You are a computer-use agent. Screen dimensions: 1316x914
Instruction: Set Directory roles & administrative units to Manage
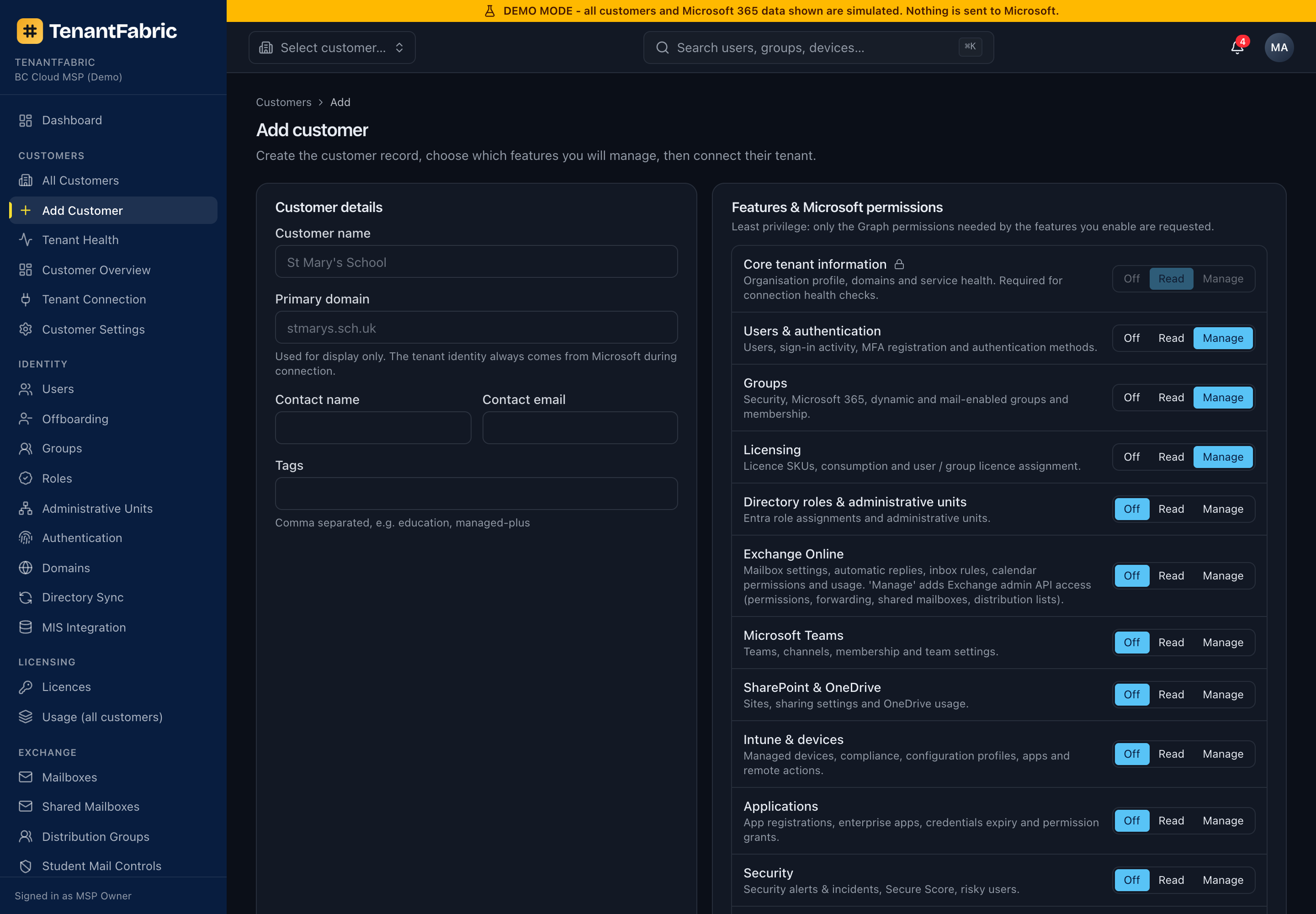1223,509
